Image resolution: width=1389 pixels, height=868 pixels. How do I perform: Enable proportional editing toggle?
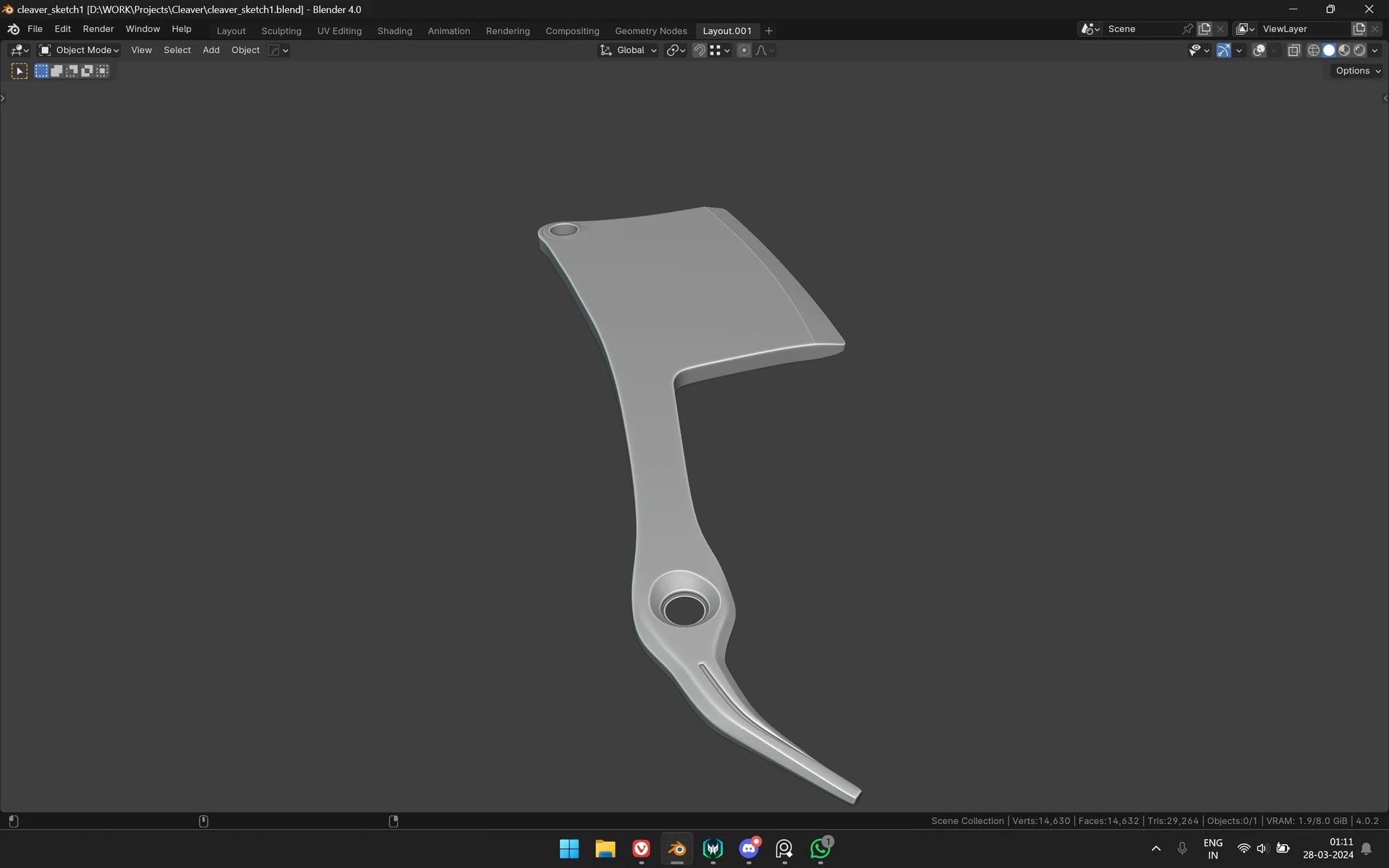pos(744,50)
